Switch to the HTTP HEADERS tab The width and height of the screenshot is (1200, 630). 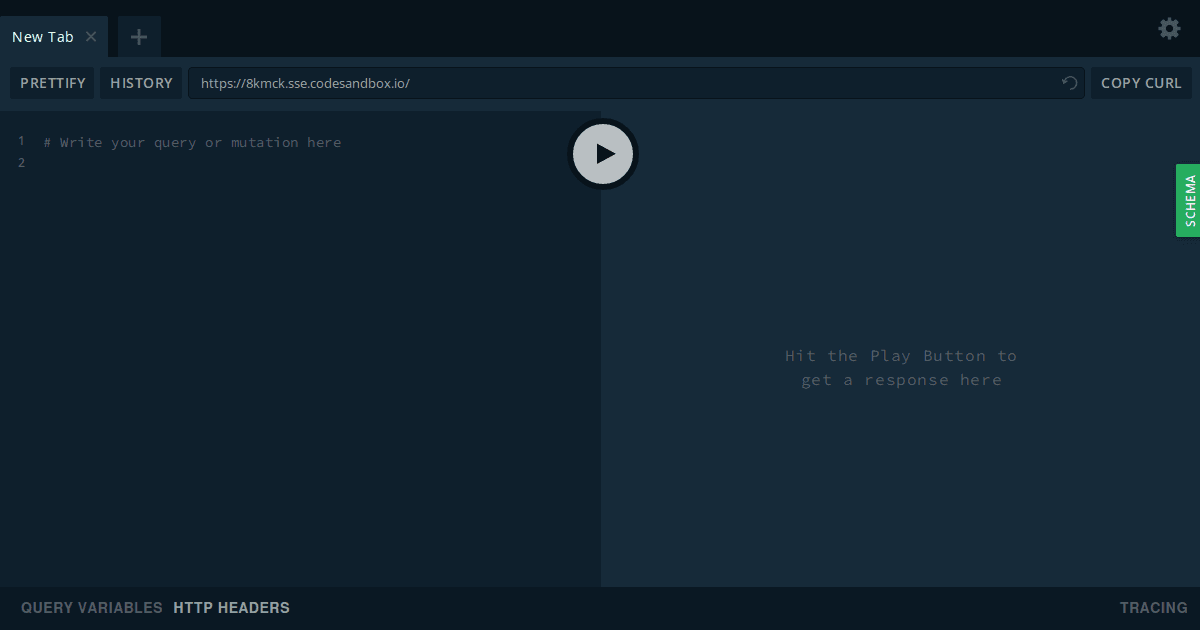click(231, 607)
